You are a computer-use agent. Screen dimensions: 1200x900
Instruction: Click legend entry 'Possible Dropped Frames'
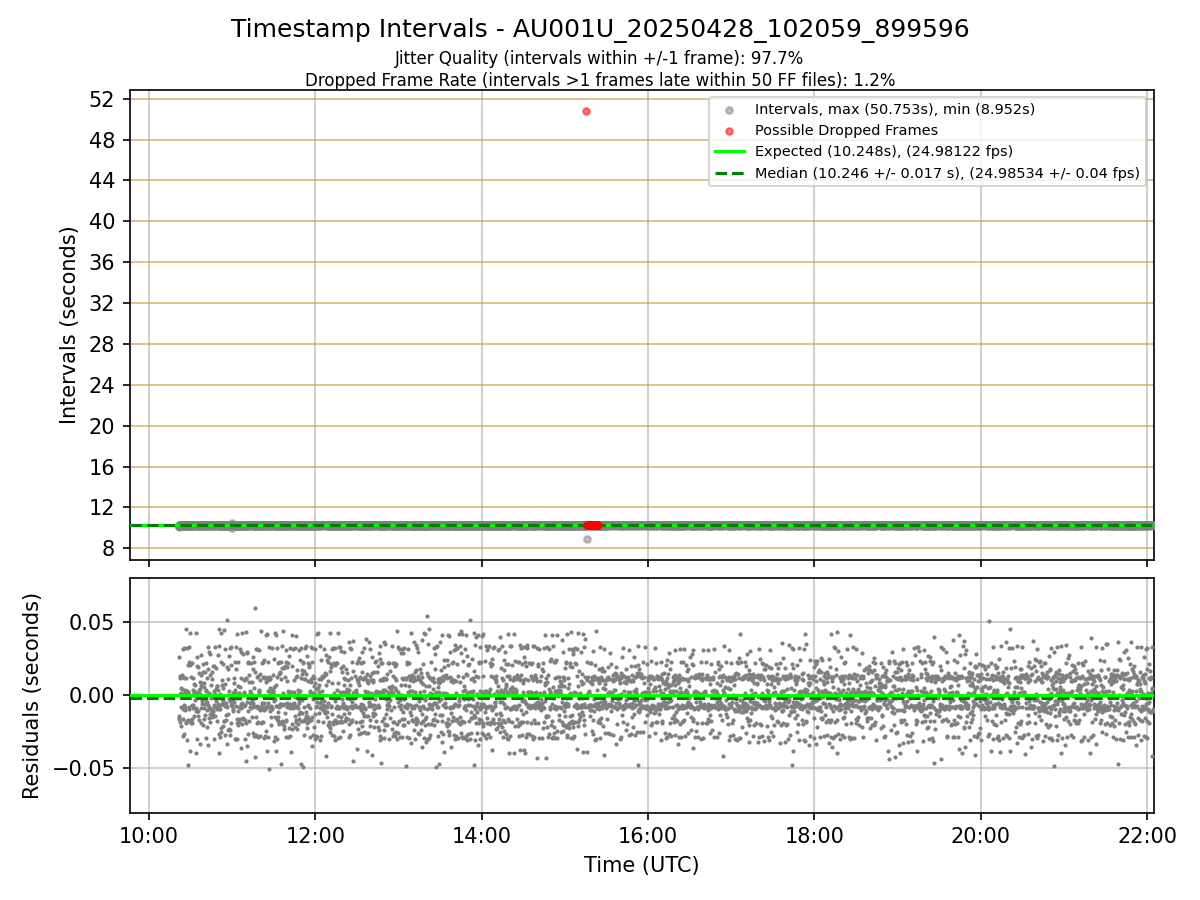[846, 130]
